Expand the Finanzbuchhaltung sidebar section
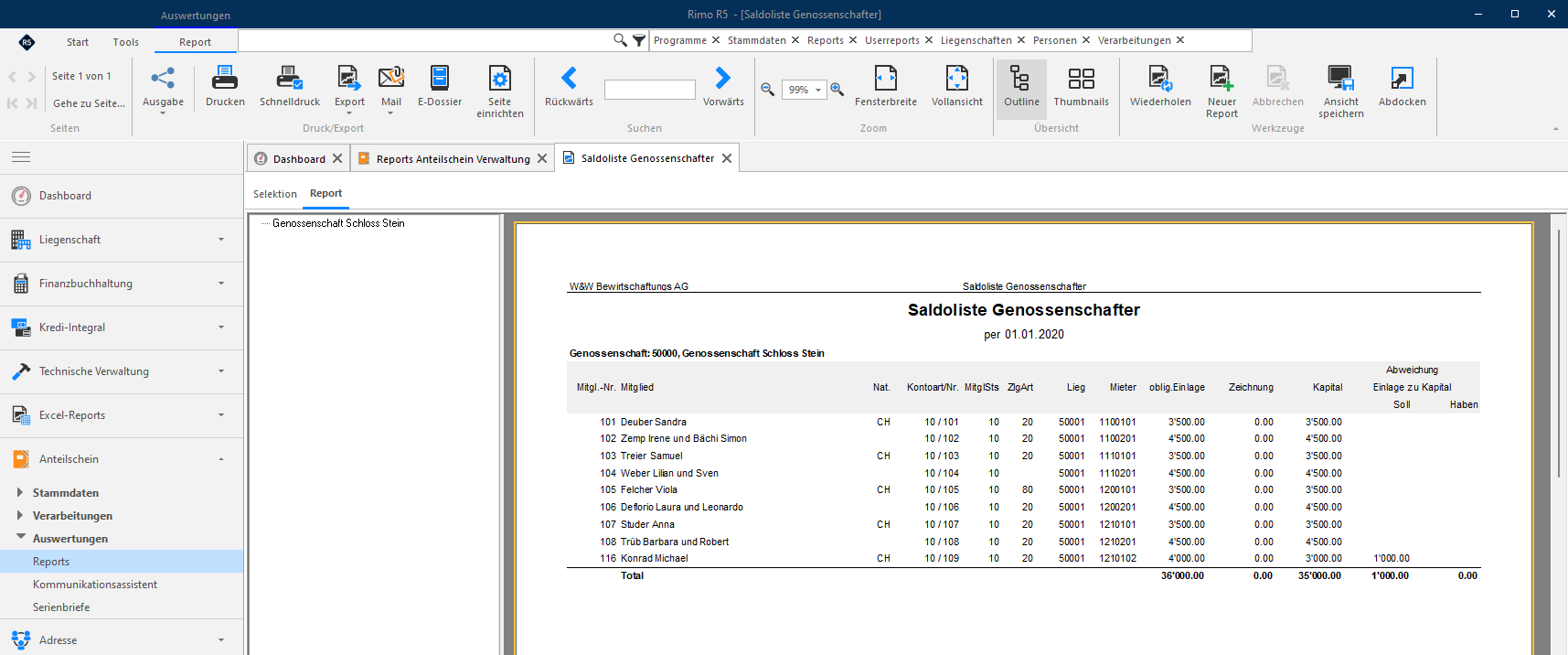The image size is (1568, 655). [x=122, y=284]
